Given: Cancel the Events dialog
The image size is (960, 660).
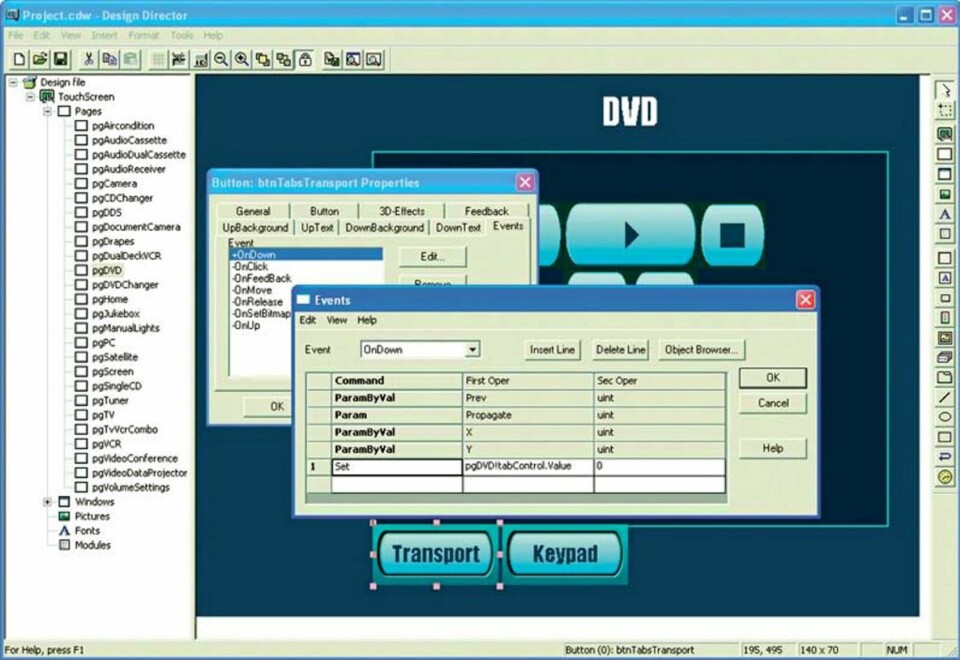Looking at the screenshot, I should tap(773, 403).
